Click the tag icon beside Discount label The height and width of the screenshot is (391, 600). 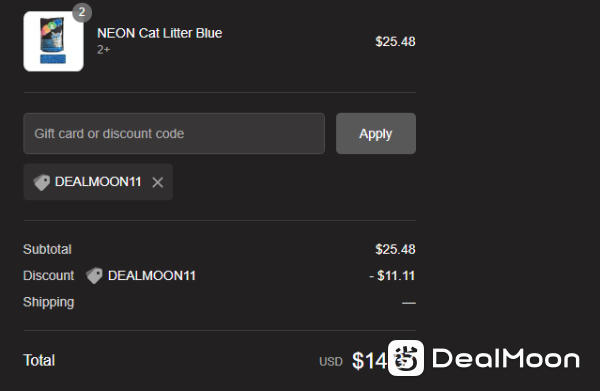click(x=94, y=275)
